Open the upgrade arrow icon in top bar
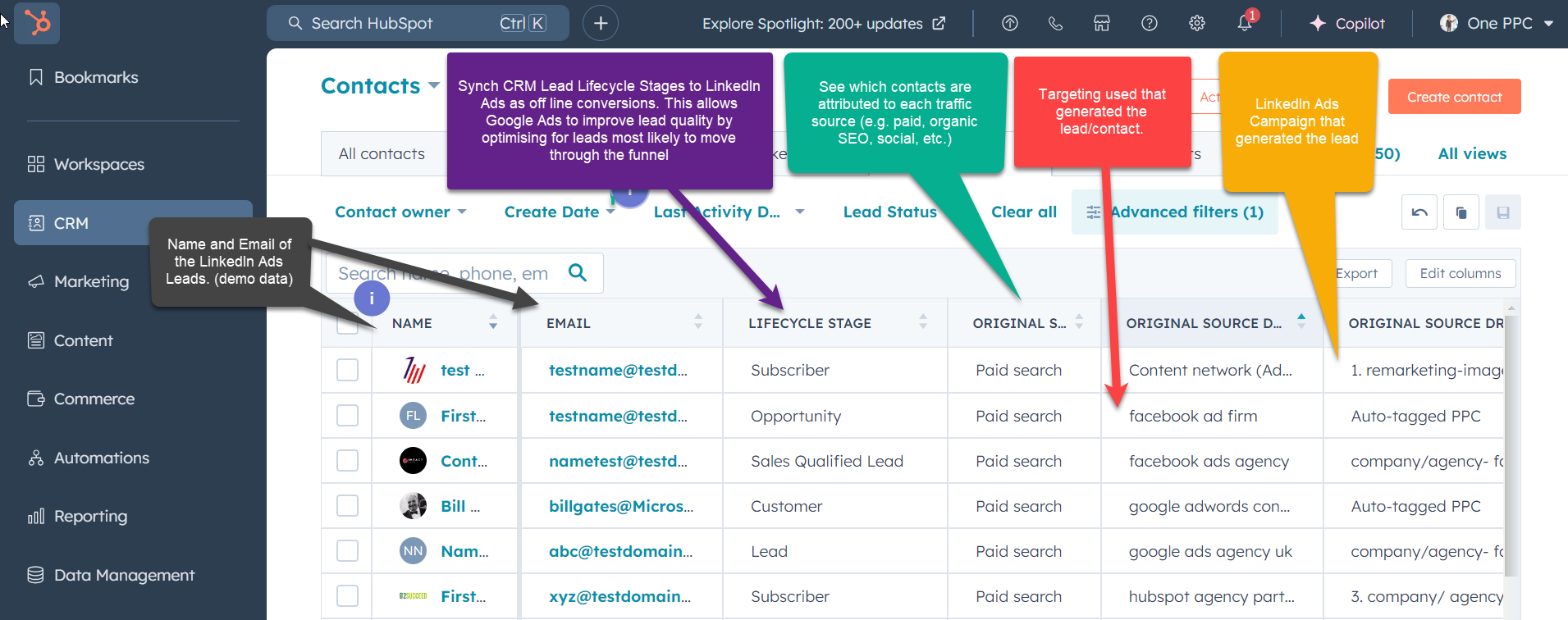1568x620 pixels. (1010, 23)
